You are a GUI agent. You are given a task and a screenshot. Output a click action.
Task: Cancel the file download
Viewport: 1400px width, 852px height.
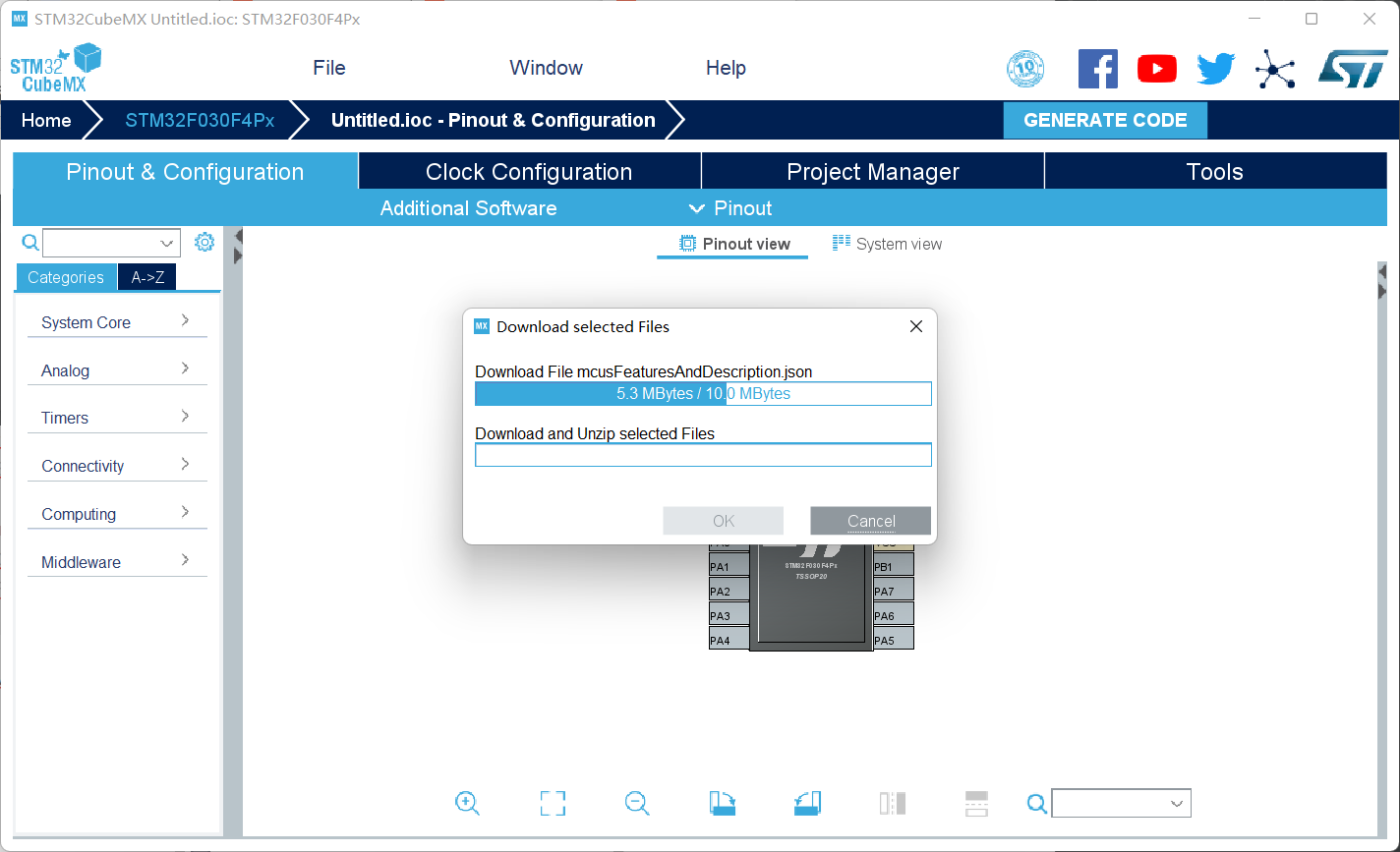871,521
